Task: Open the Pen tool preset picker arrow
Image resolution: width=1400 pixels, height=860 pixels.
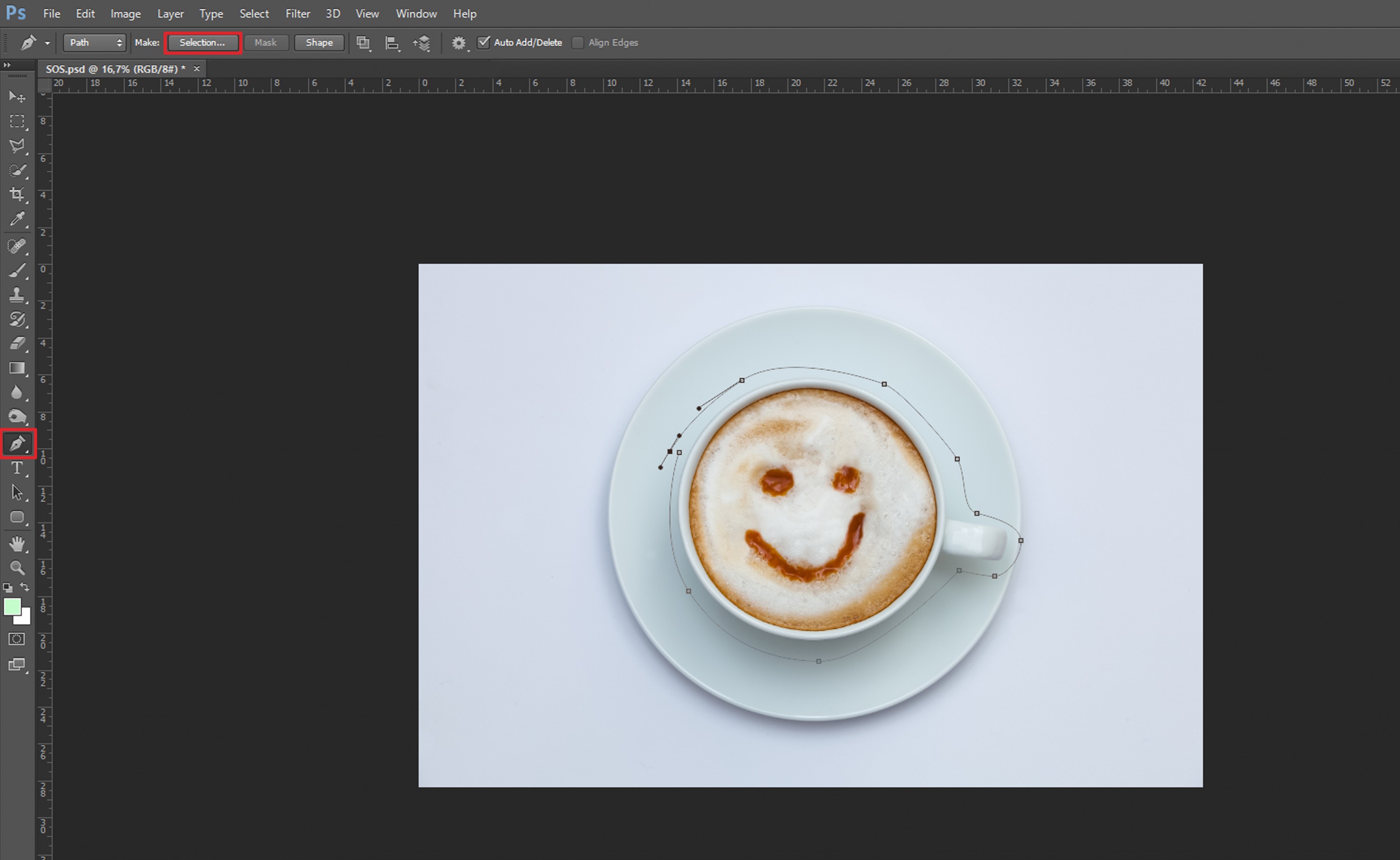Action: (x=48, y=43)
